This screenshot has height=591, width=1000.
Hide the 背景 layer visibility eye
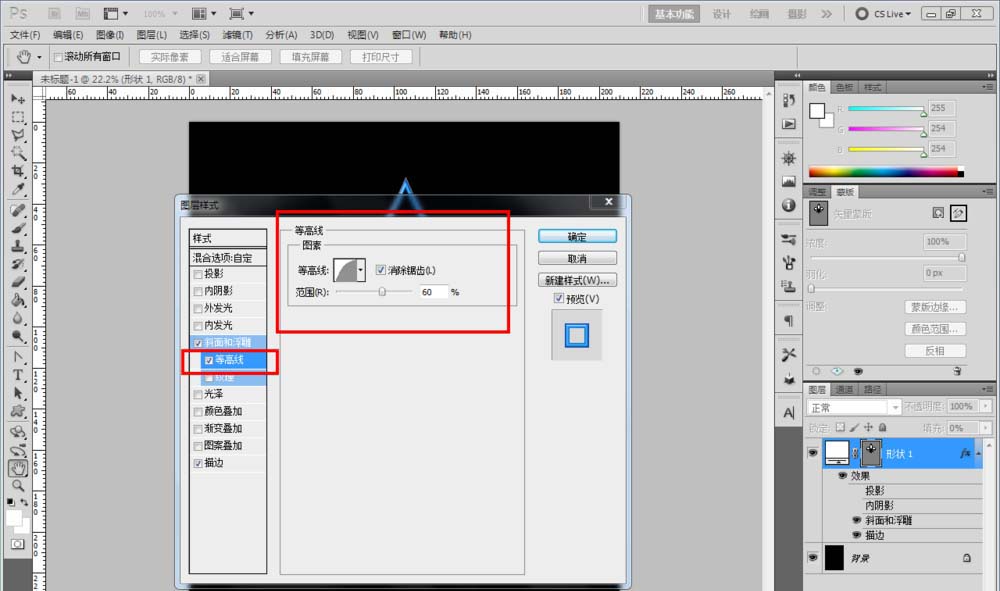click(814, 556)
